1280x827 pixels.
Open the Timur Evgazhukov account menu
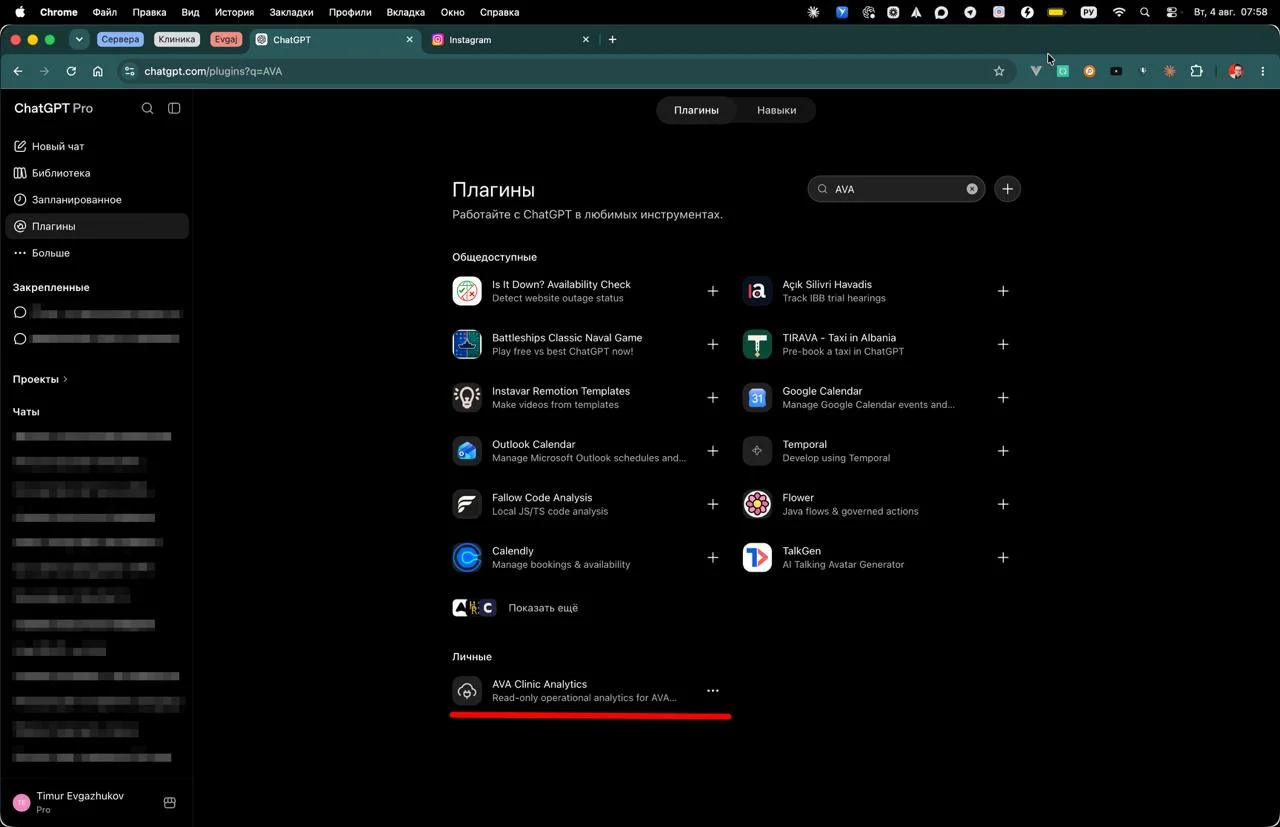[80, 802]
